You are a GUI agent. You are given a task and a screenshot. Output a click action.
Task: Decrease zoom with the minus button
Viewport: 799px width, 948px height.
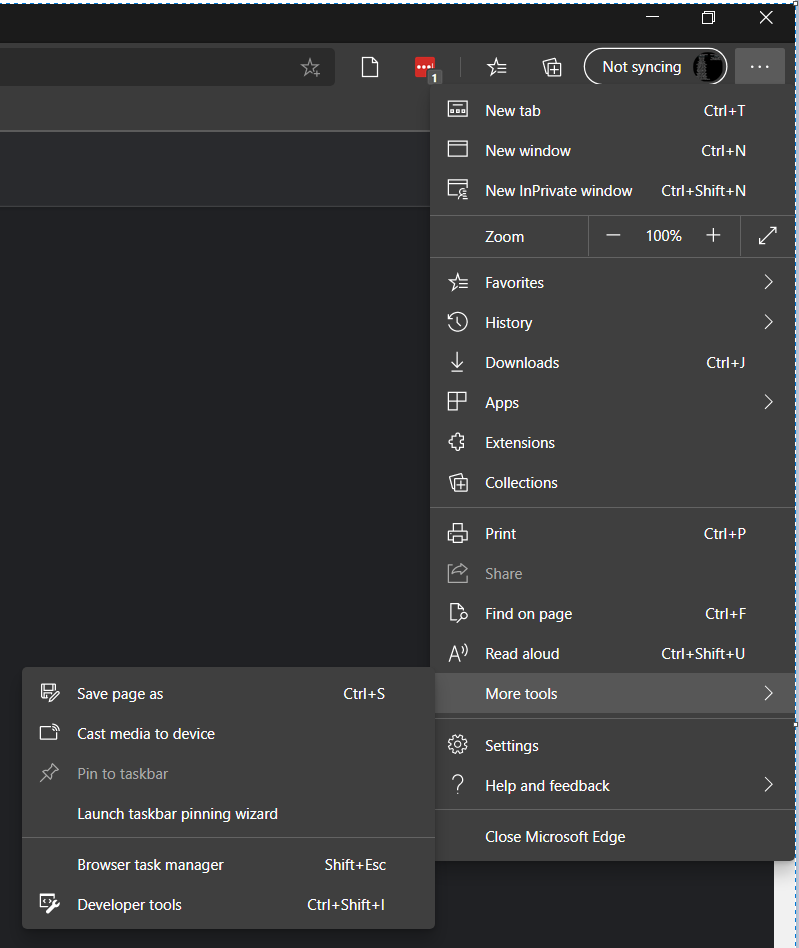pos(613,235)
